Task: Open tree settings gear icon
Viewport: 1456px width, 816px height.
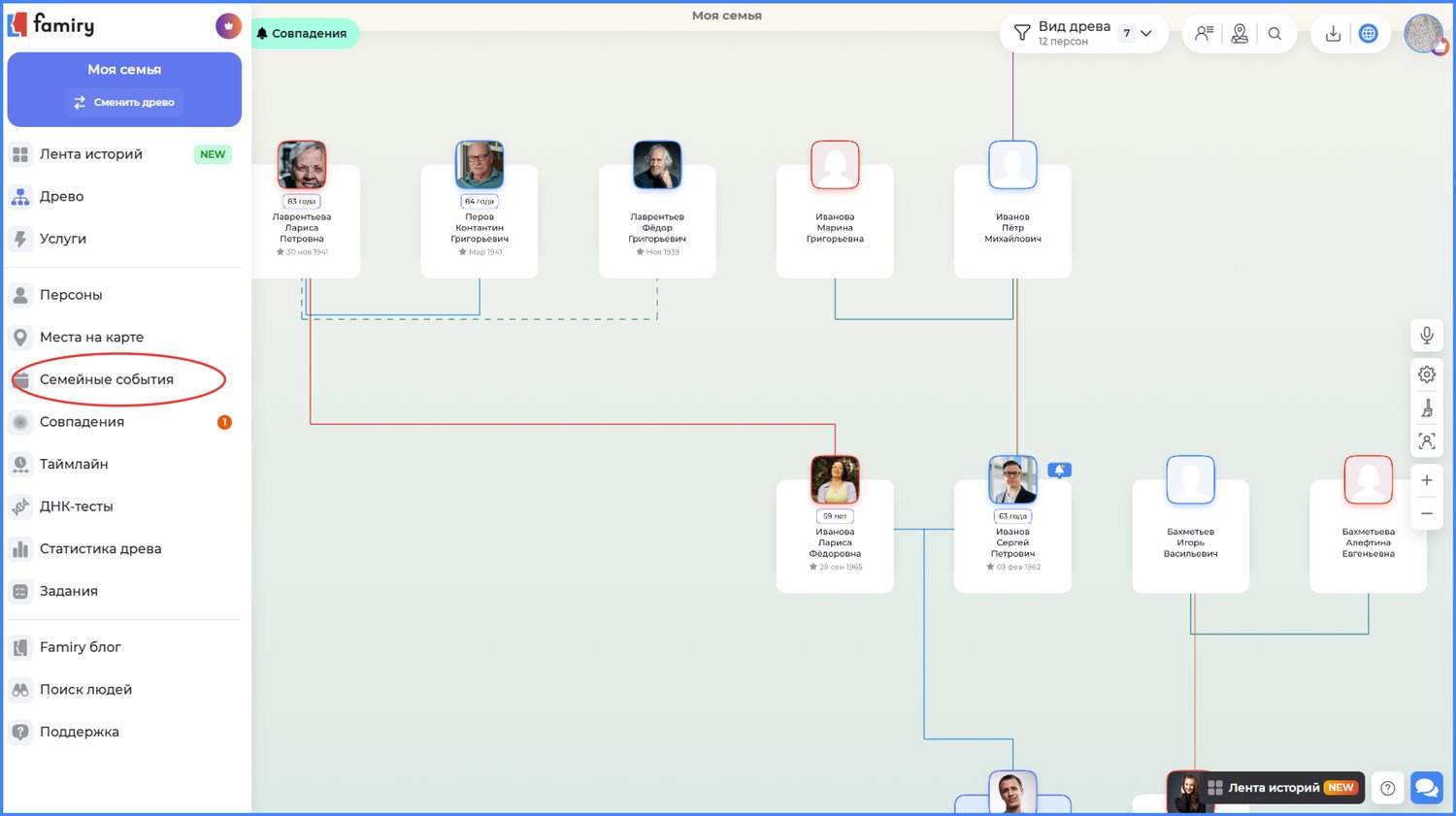Action: 1426,375
